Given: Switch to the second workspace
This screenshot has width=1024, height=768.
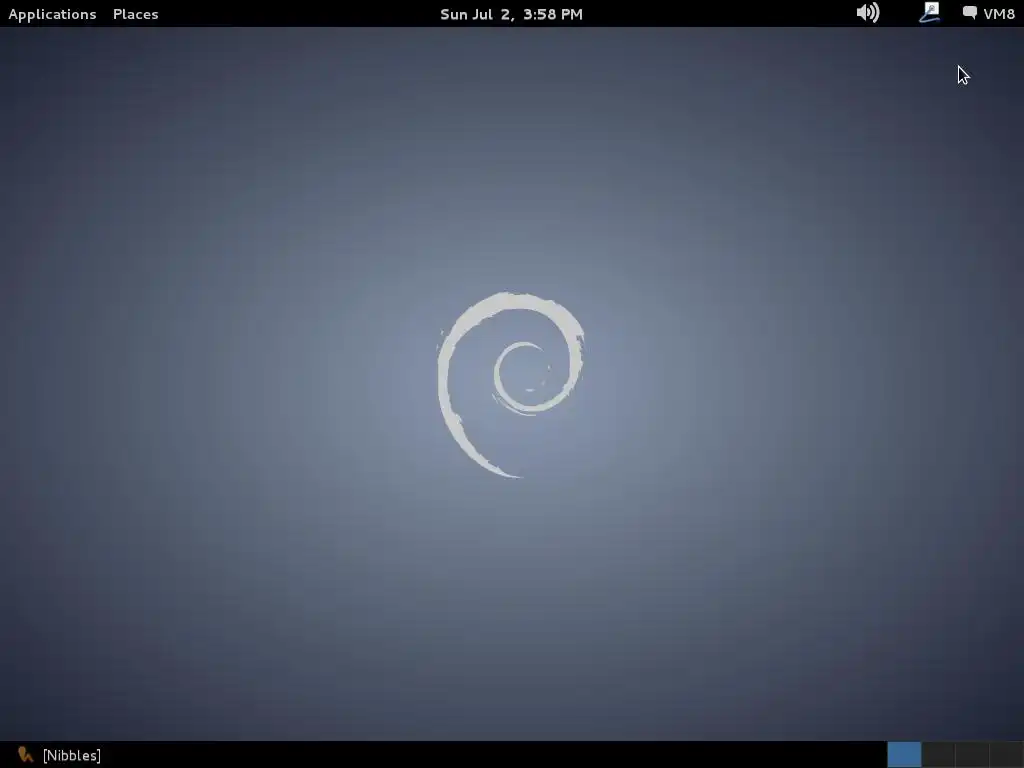Looking at the screenshot, I should [938, 755].
